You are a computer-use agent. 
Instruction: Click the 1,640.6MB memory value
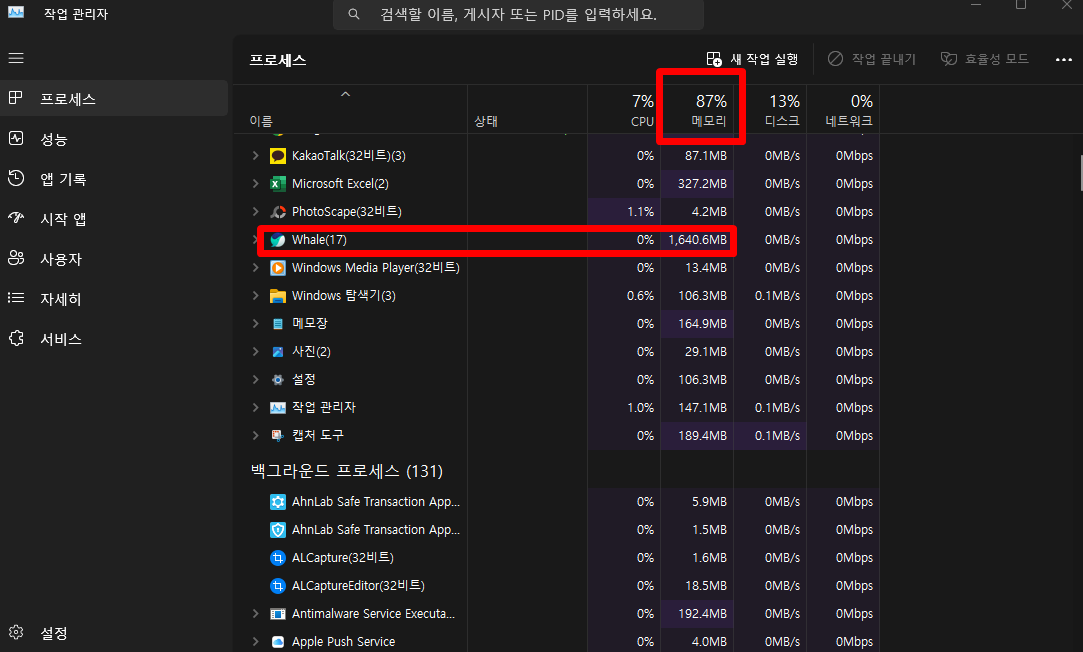[x=697, y=240]
